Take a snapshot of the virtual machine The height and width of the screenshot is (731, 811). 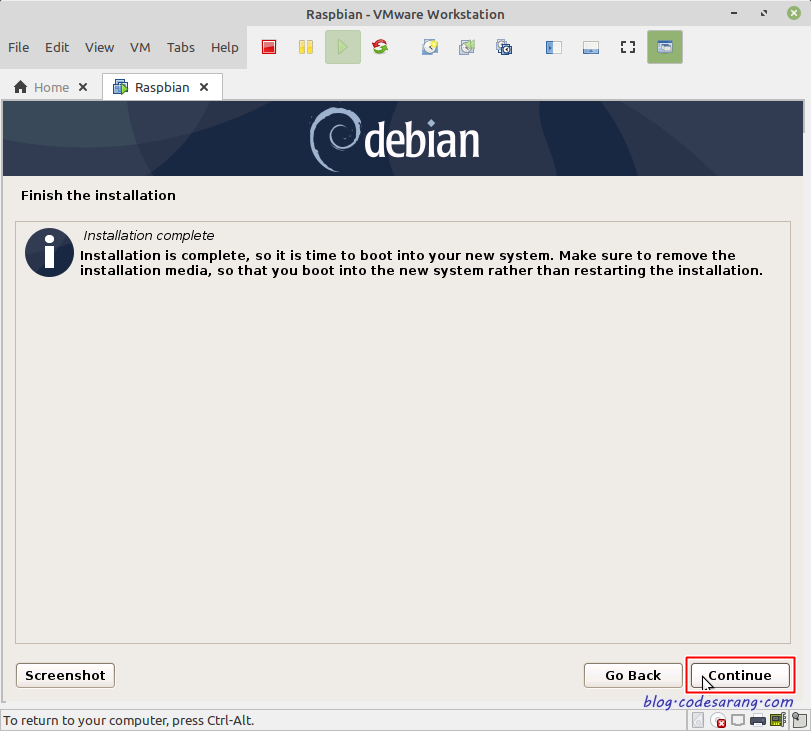(x=430, y=47)
